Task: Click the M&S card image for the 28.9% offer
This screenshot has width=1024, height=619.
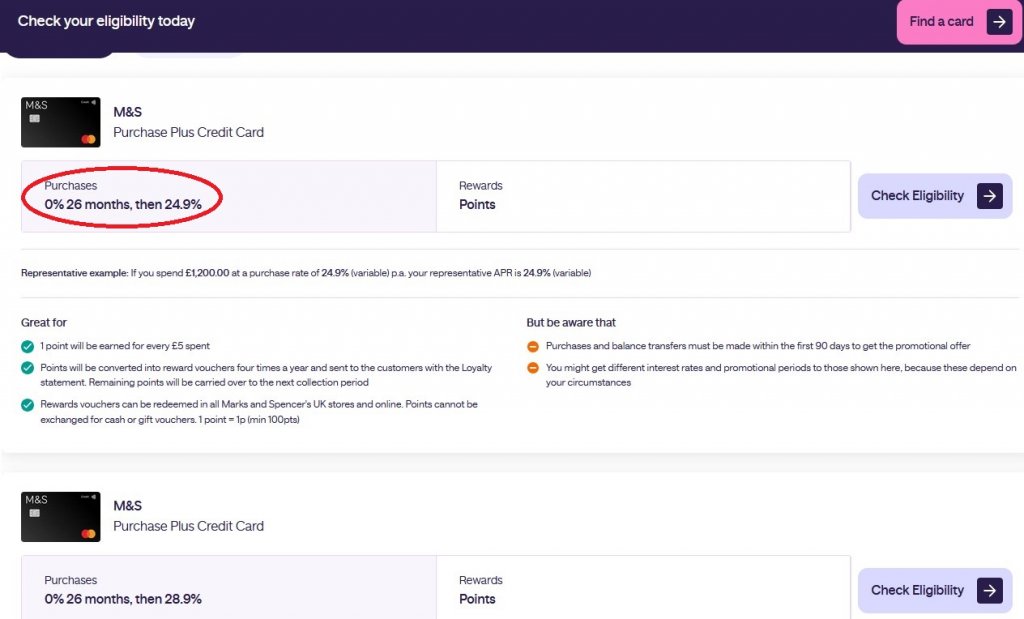Action: tap(61, 516)
